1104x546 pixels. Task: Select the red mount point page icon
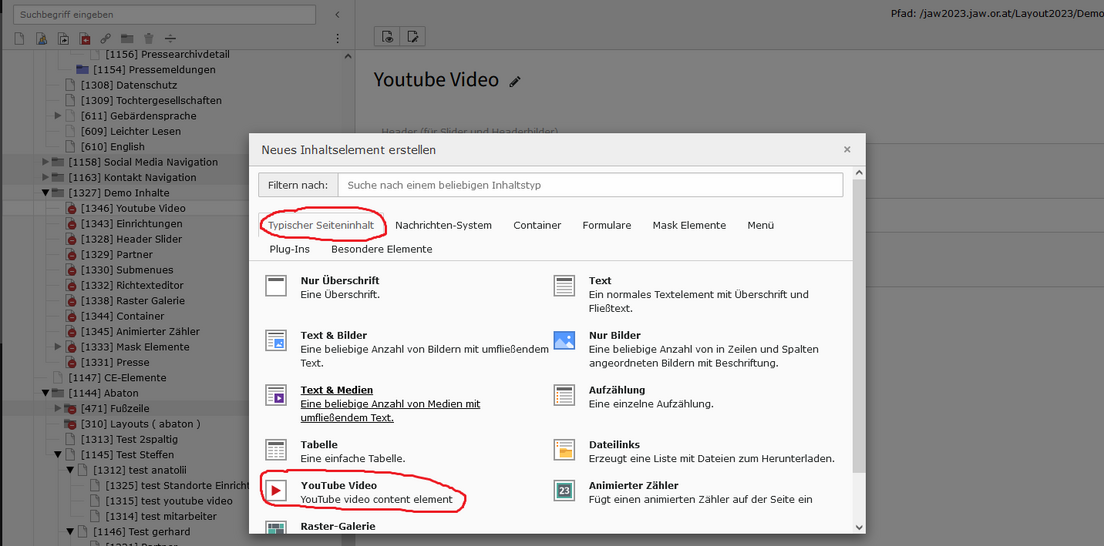pyautogui.click(x=84, y=39)
